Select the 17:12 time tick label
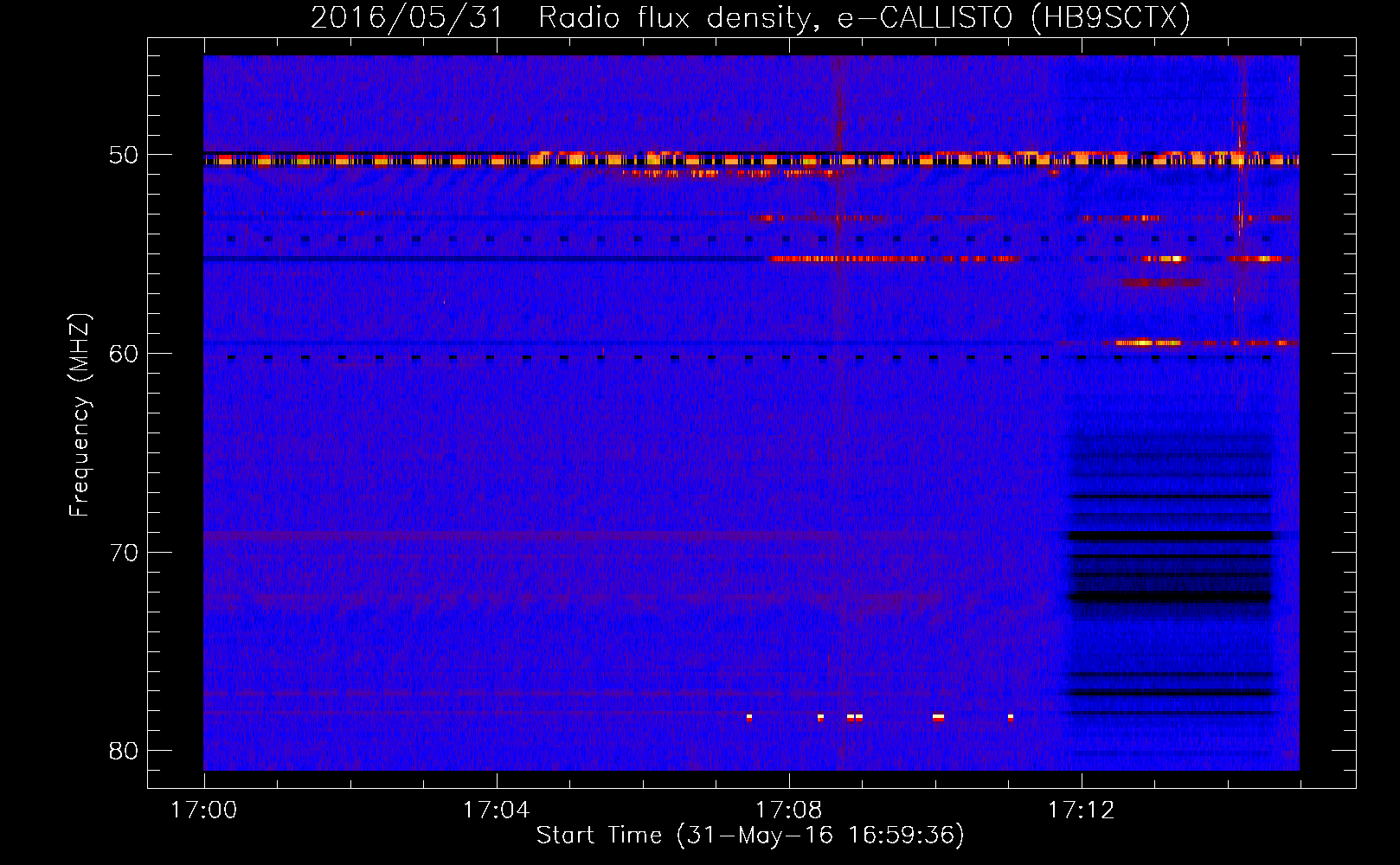The width and height of the screenshot is (1400, 865). coord(1082,811)
